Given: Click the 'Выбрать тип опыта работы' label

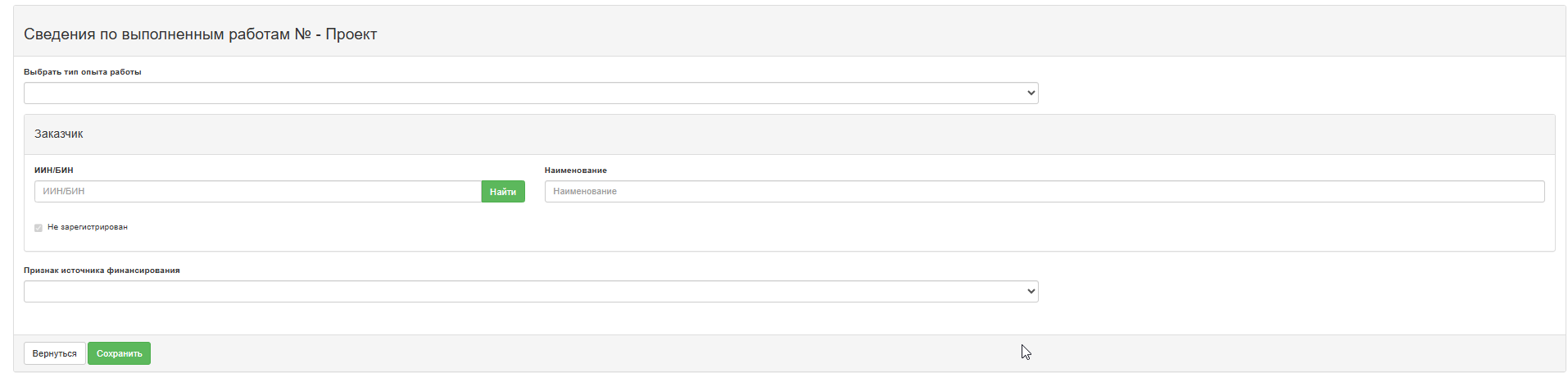Looking at the screenshot, I should tap(83, 72).
